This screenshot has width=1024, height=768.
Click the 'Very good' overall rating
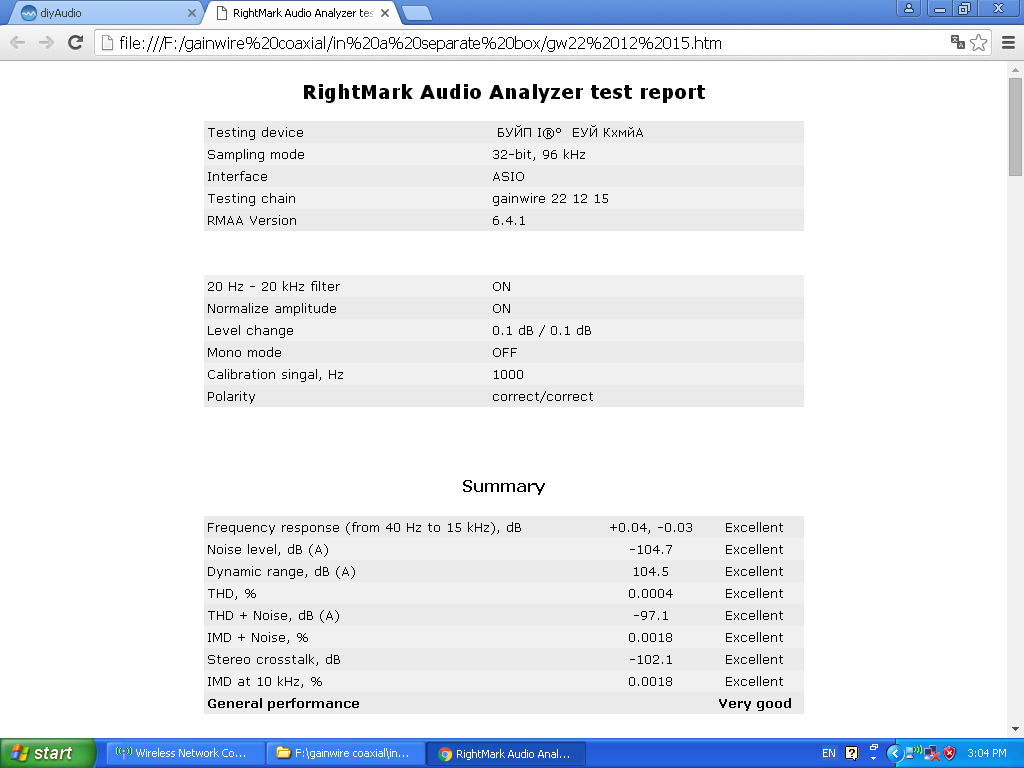tap(755, 703)
